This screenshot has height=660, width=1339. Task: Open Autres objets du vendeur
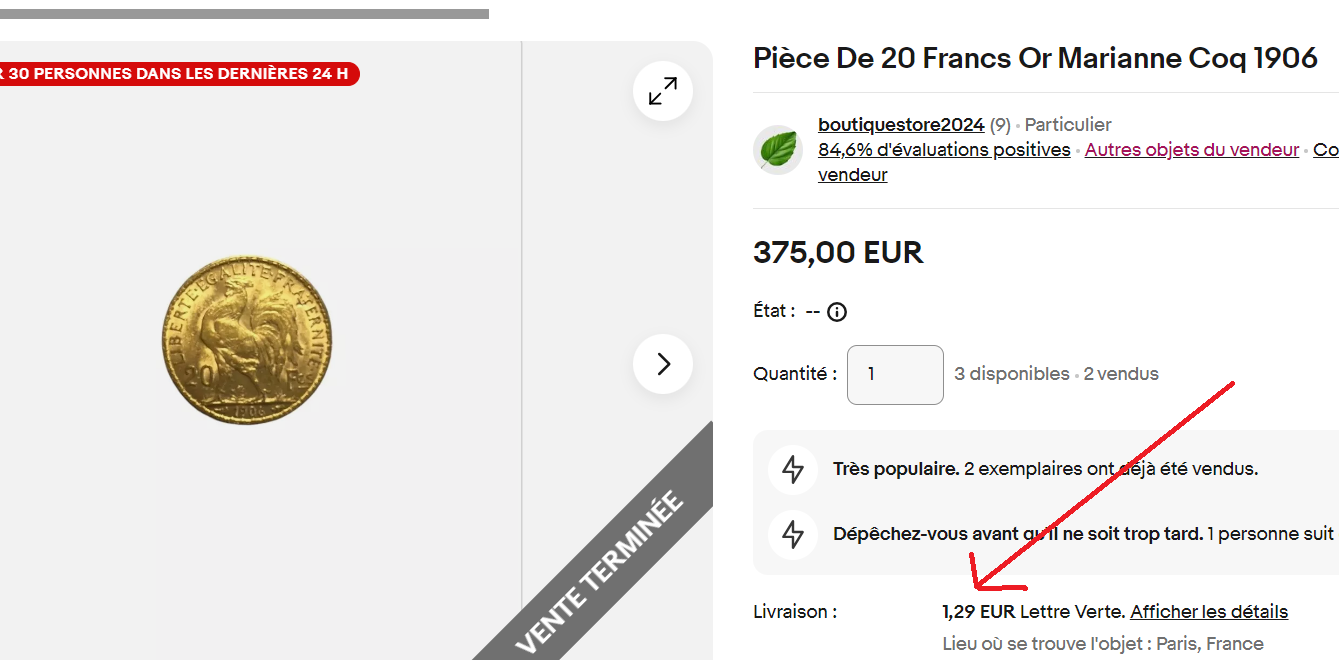point(1191,150)
